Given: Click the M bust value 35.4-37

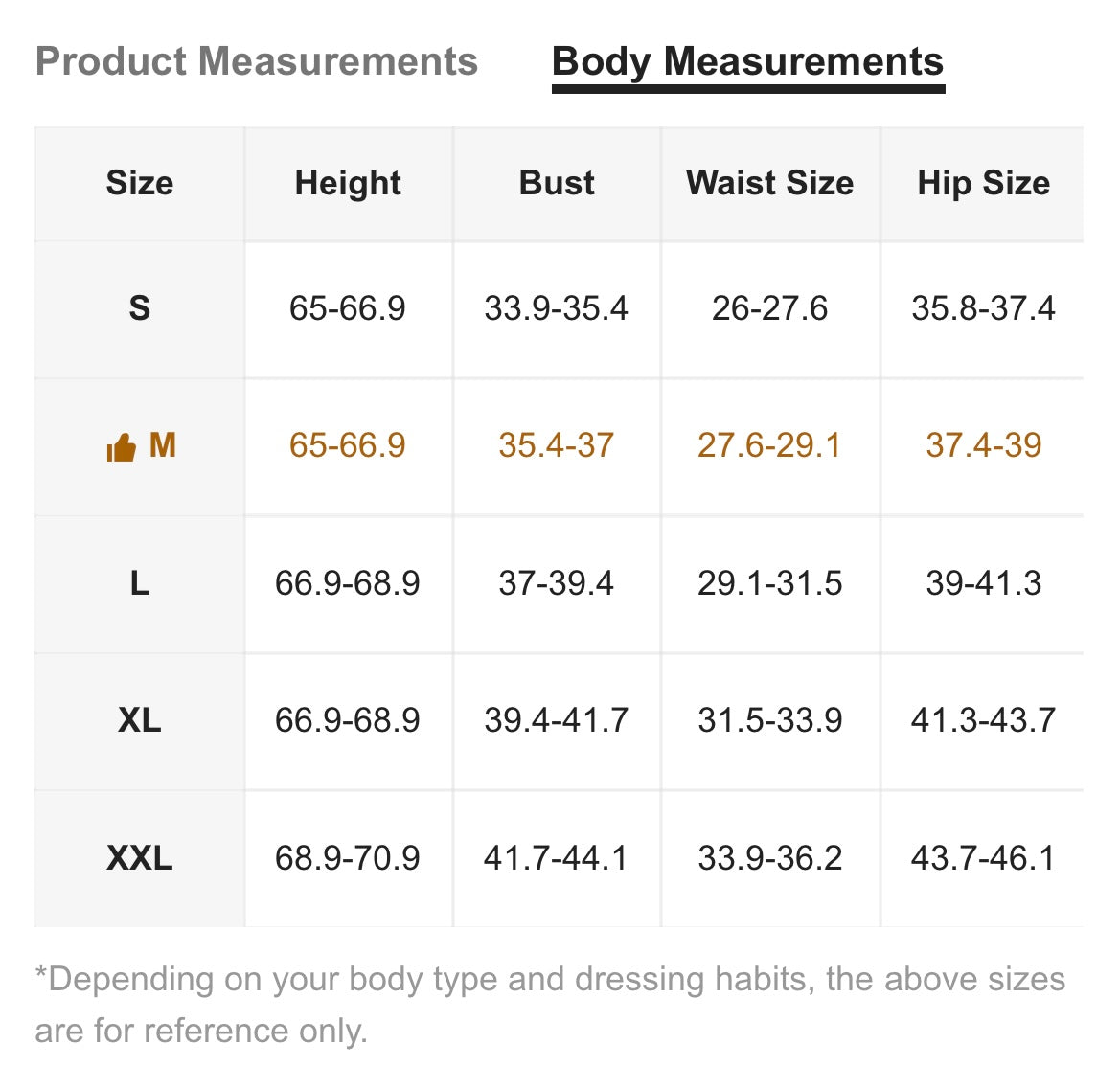Looking at the screenshot, I should click(x=557, y=446).
